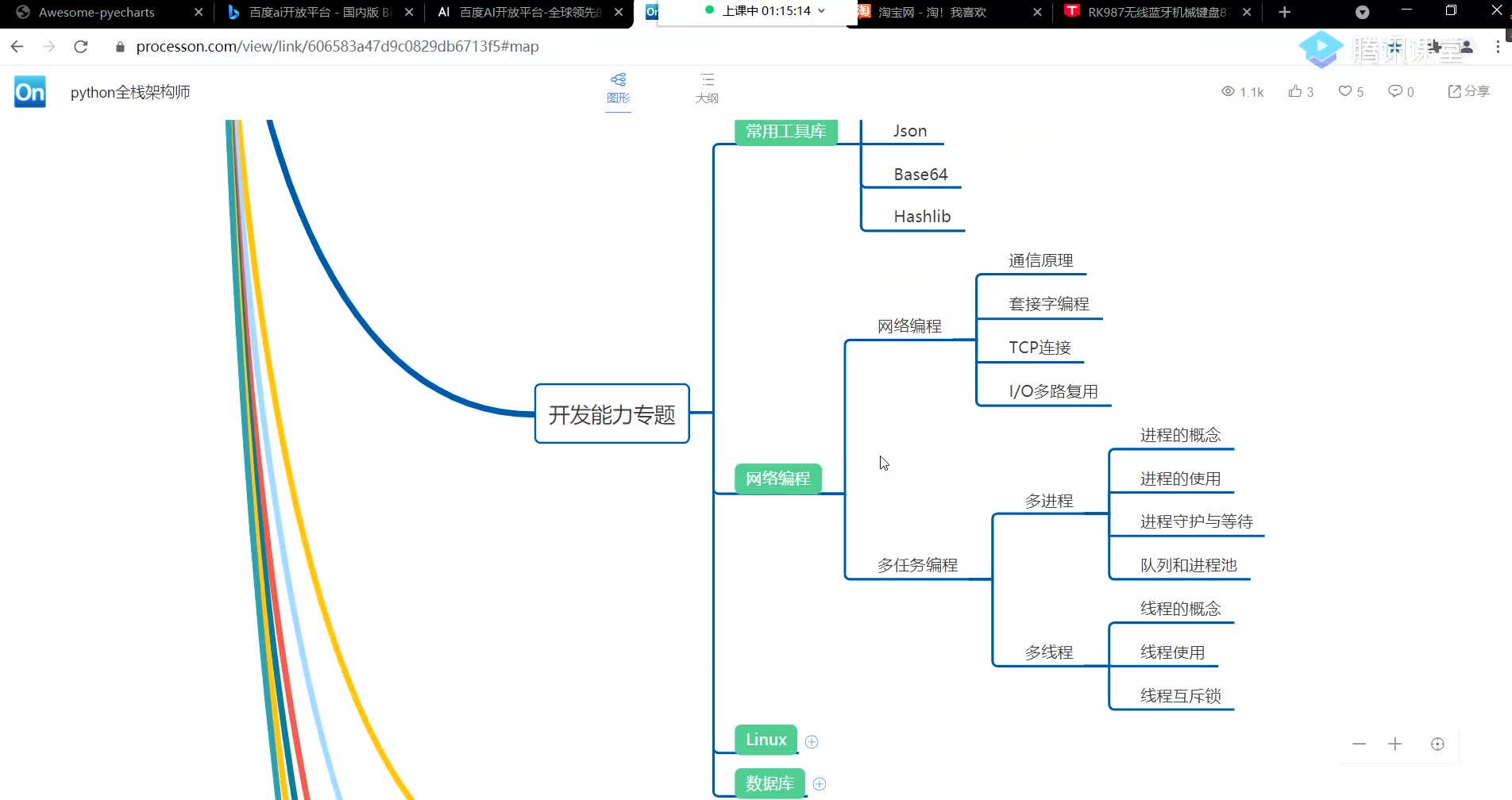Screen dimensions: 1512x800
Task: Like the mind map with thumbs-up icon
Action: tap(1295, 91)
